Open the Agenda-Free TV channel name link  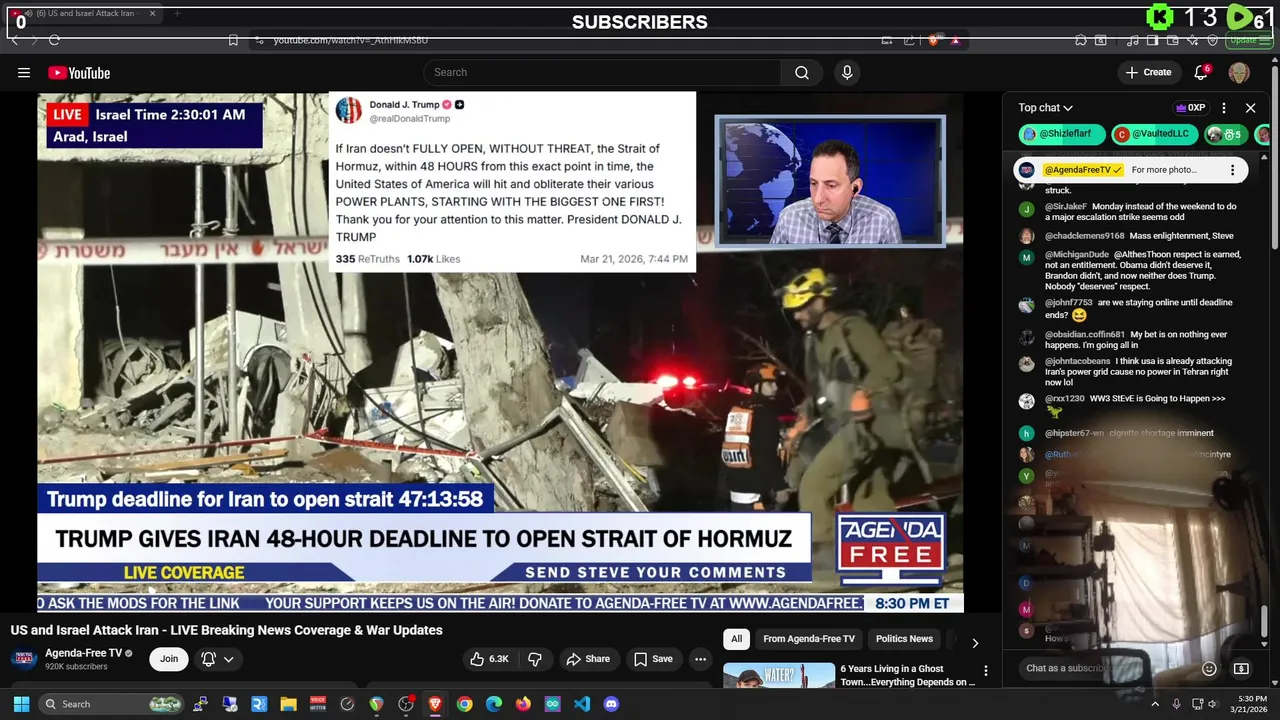click(83, 653)
